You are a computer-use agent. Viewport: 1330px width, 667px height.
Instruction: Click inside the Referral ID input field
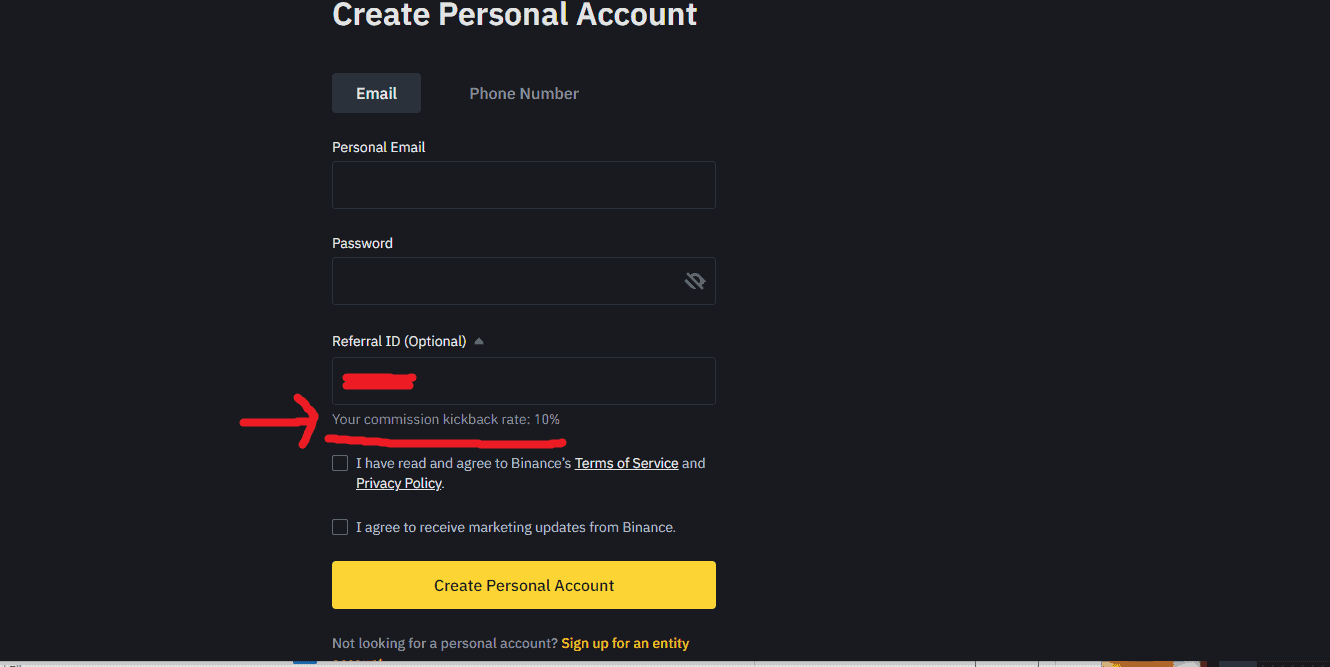tap(524, 381)
